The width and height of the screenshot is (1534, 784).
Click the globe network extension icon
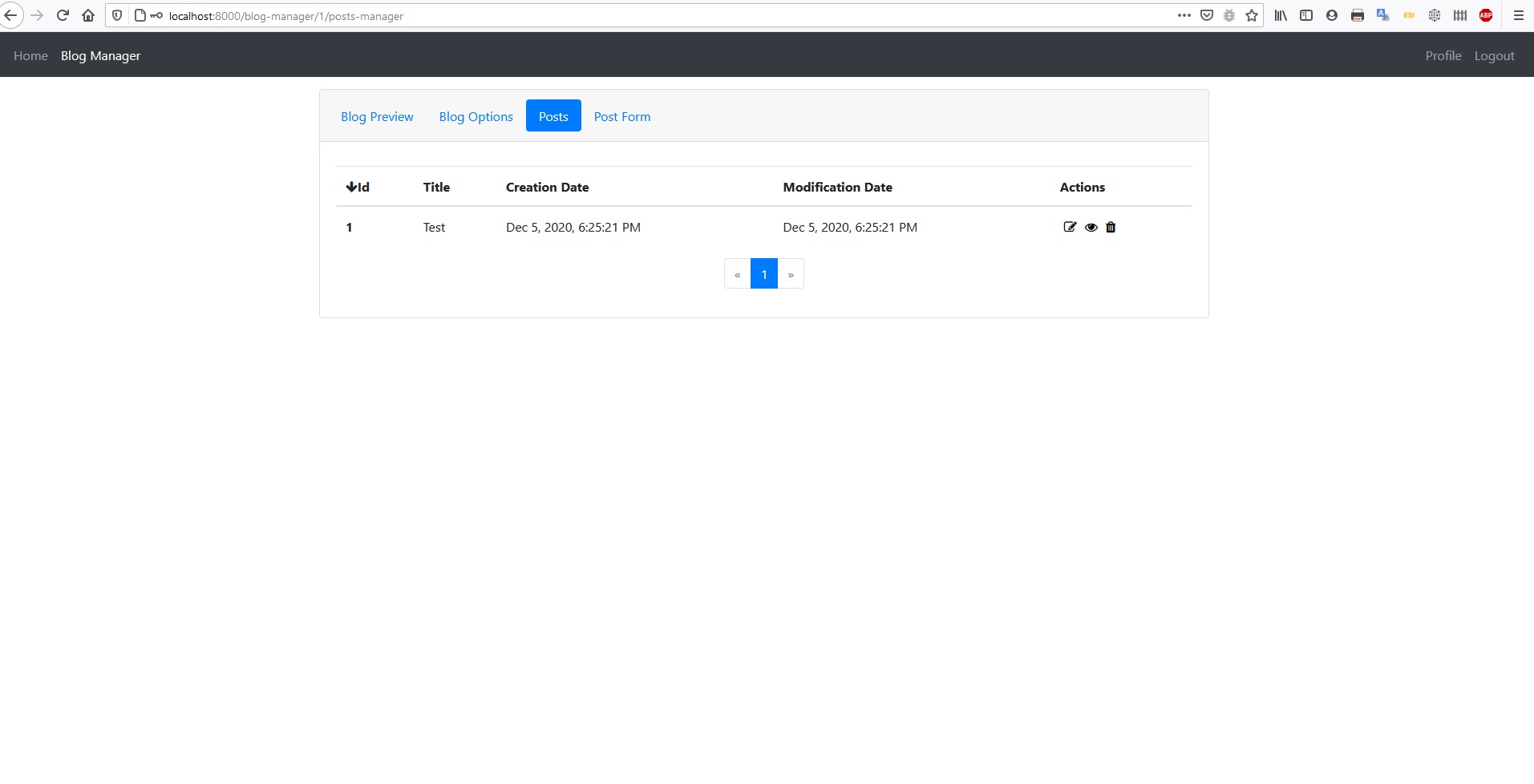[1435, 15]
